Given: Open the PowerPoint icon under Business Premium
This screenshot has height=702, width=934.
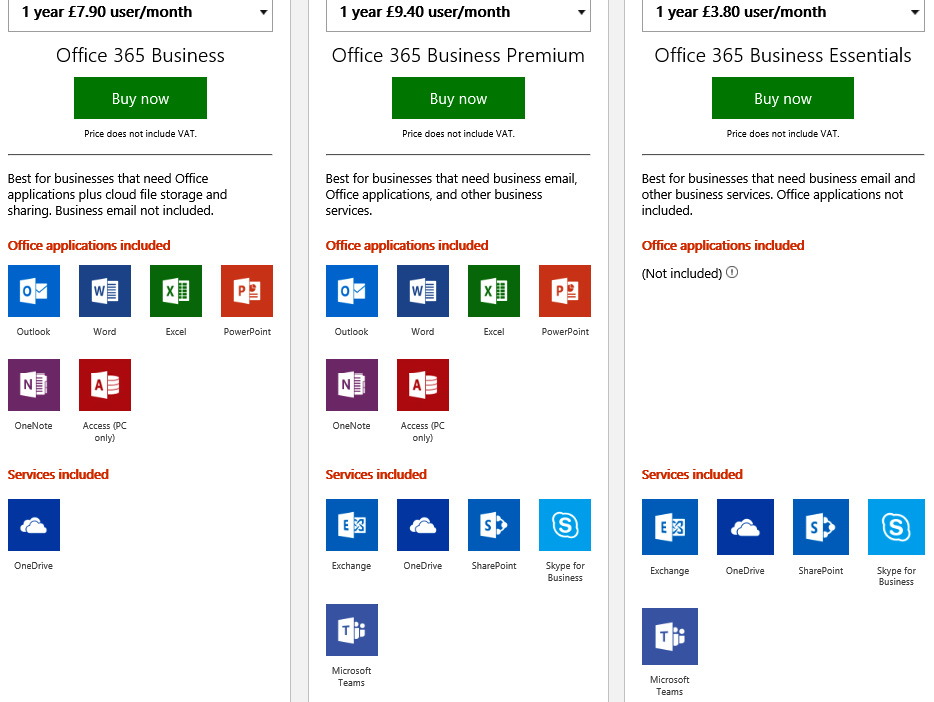Looking at the screenshot, I should click(565, 291).
